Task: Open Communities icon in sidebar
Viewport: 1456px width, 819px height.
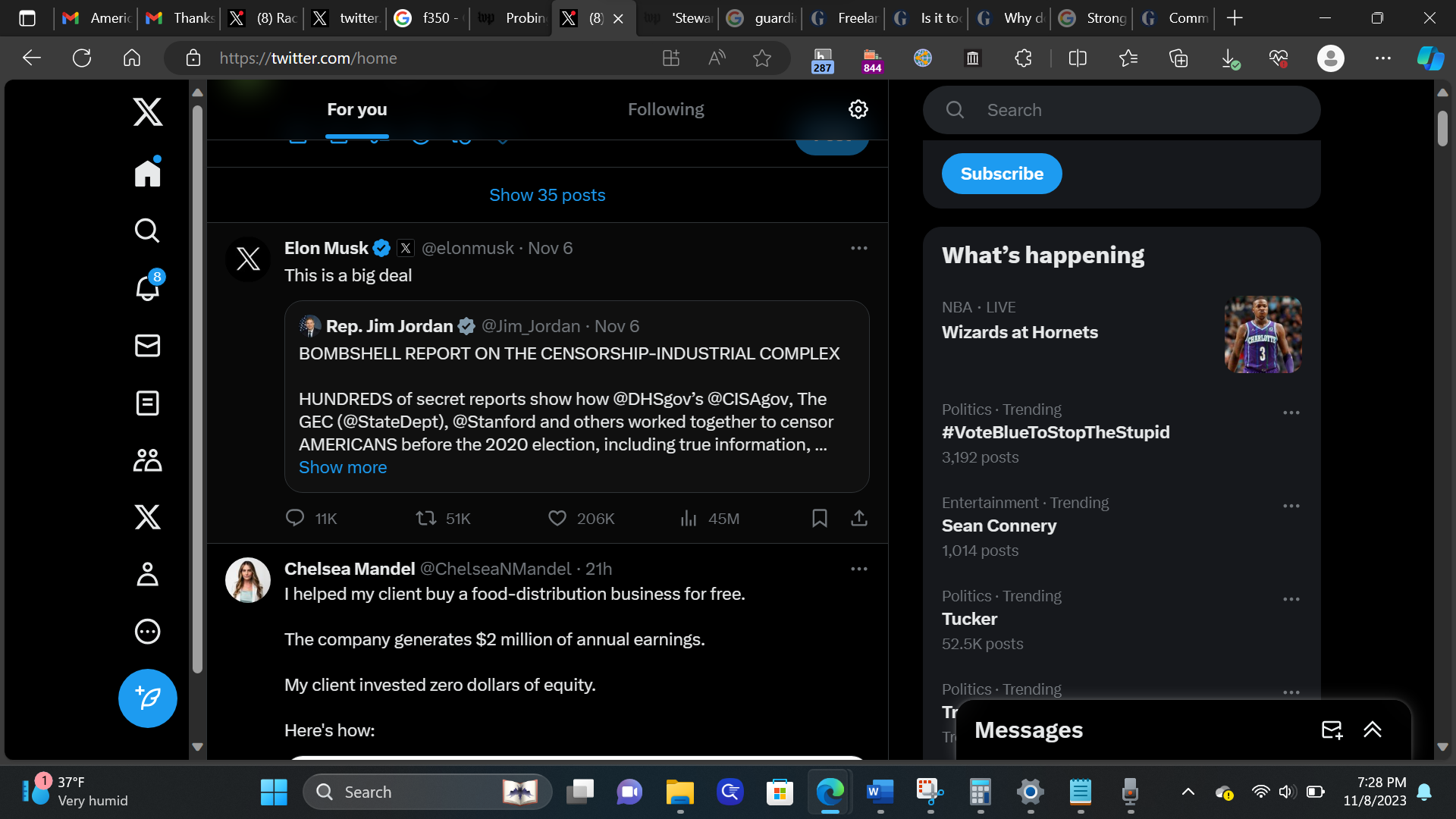Action: click(x=147, y=460)
